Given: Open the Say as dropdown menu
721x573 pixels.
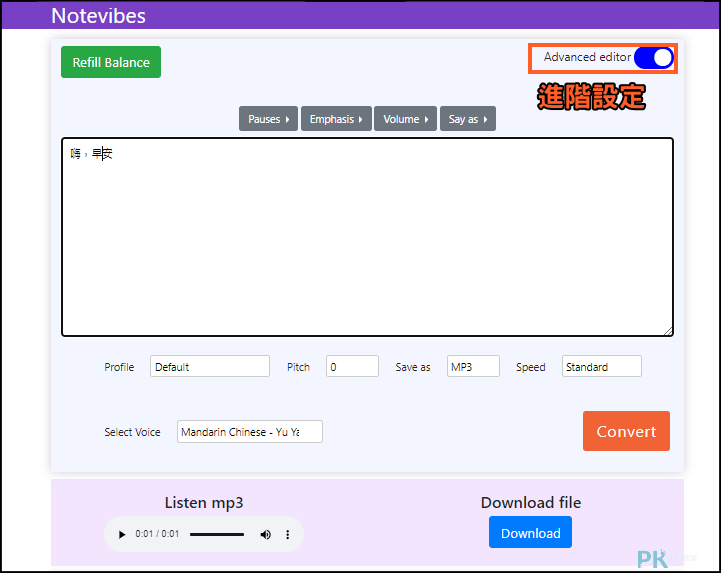Looking at the screenshot, I should click(x=468, y=119).
